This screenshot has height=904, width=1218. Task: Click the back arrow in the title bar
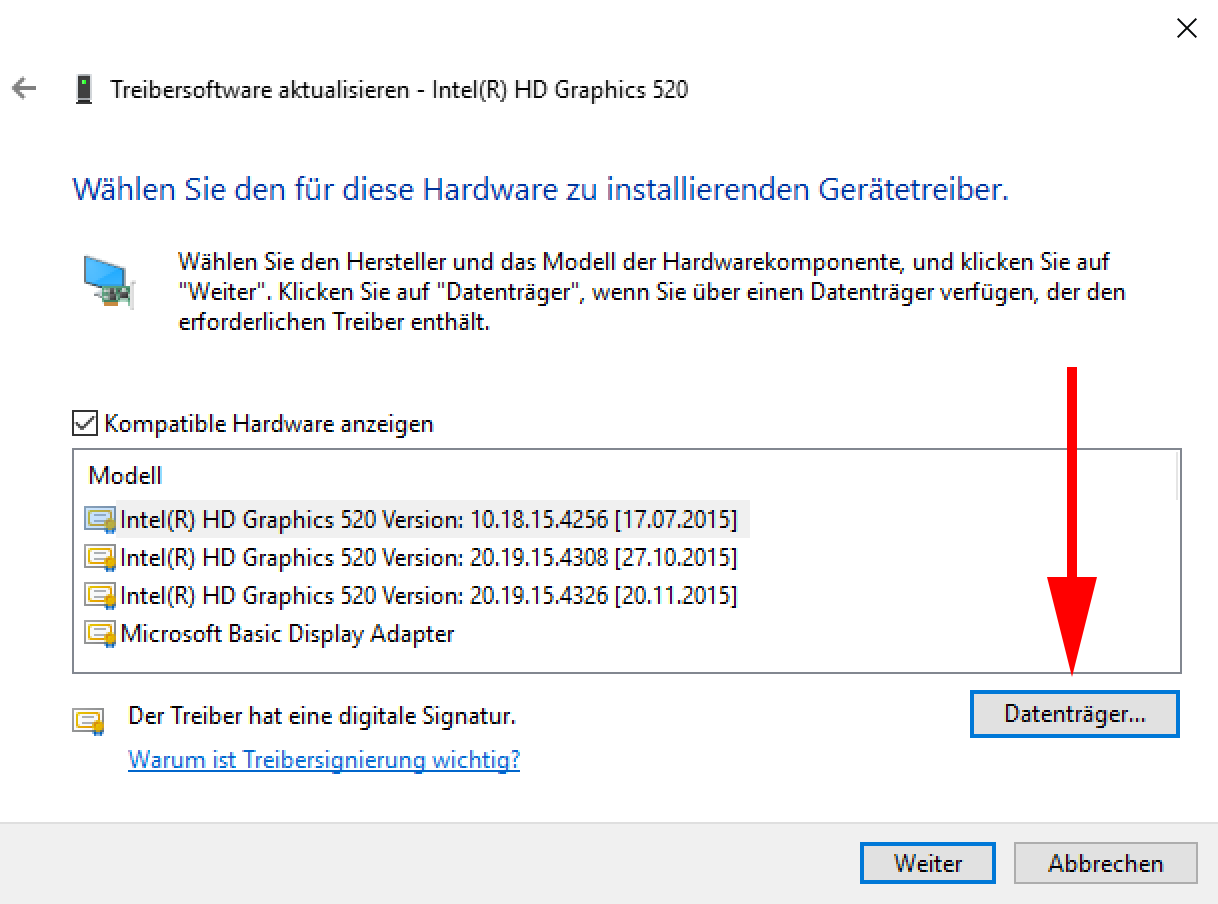coord(24,89)
